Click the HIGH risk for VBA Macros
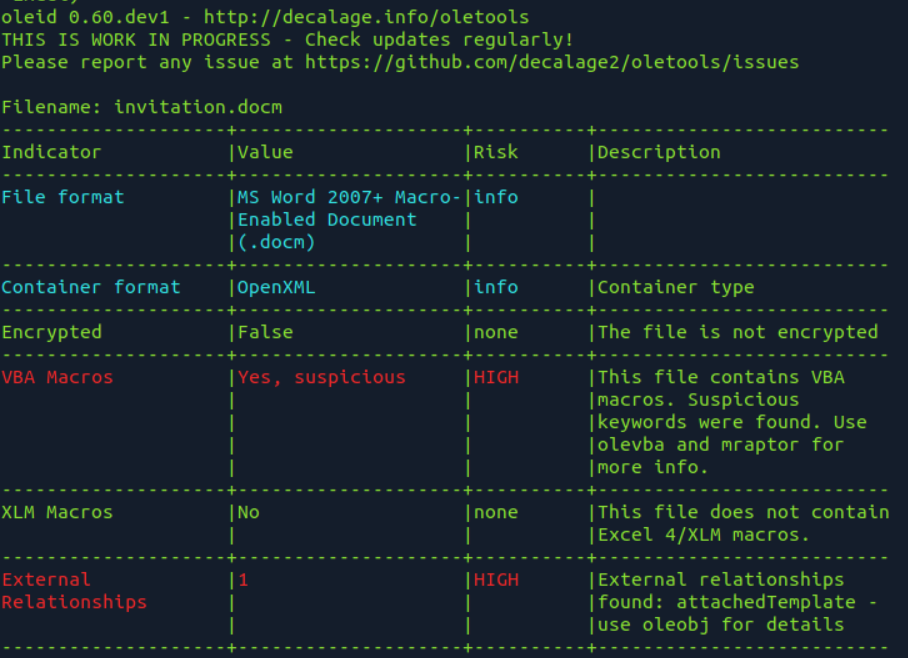Viewport: 908px width, 658px height. 496,378
